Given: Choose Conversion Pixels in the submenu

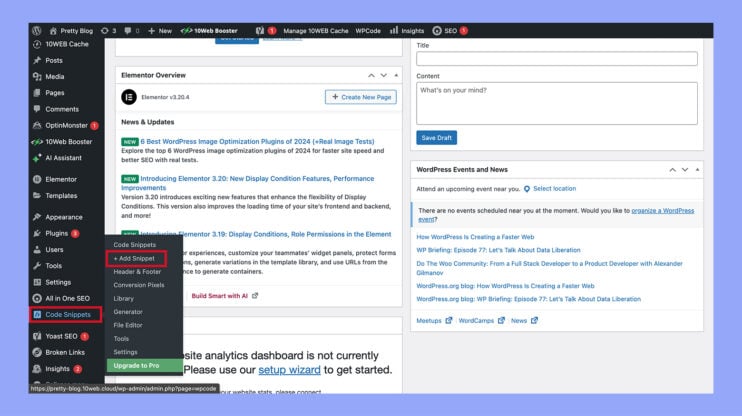Looking at the screenshot, I should (139, 285).
